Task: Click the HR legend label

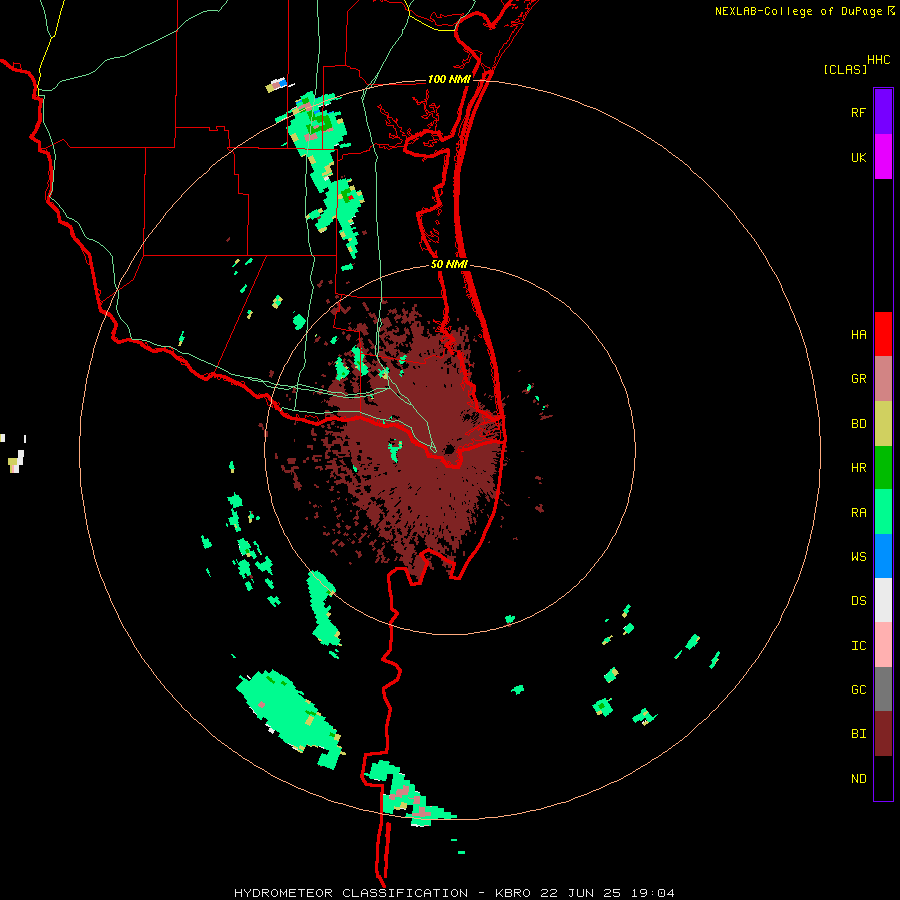Action: pos(858,468)
